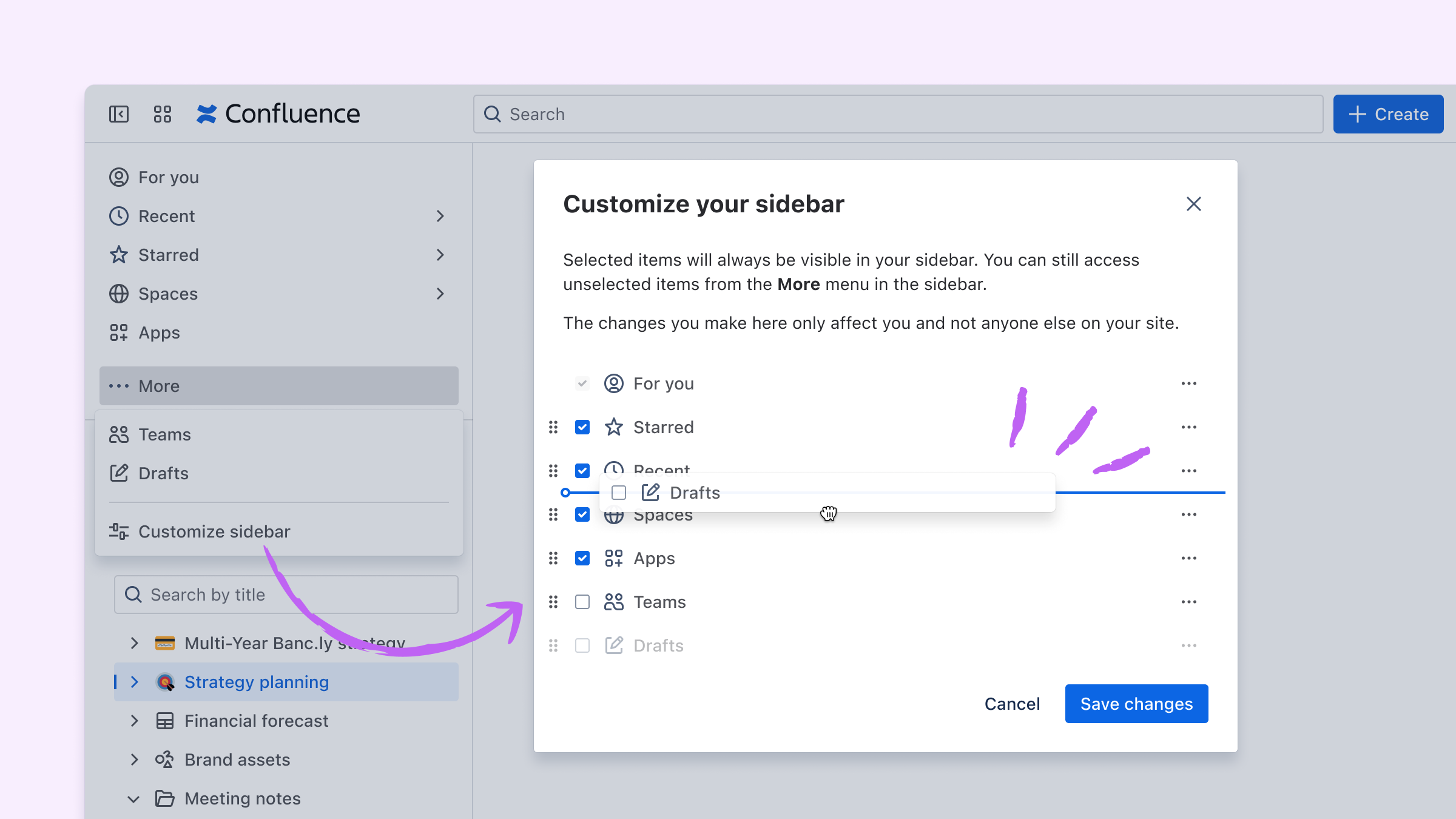Expand the Financial forecast tree item

(x=134, y=721)
